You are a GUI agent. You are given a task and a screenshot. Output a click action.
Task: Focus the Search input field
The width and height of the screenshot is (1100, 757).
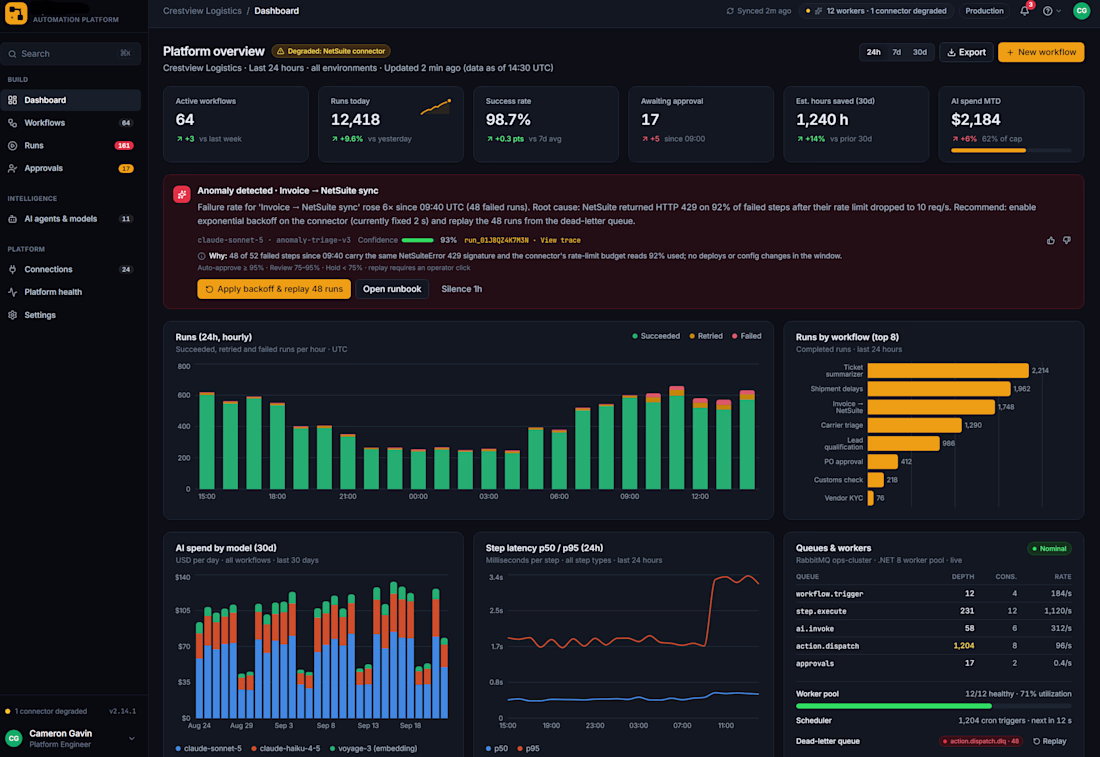(x=70, y=54)
